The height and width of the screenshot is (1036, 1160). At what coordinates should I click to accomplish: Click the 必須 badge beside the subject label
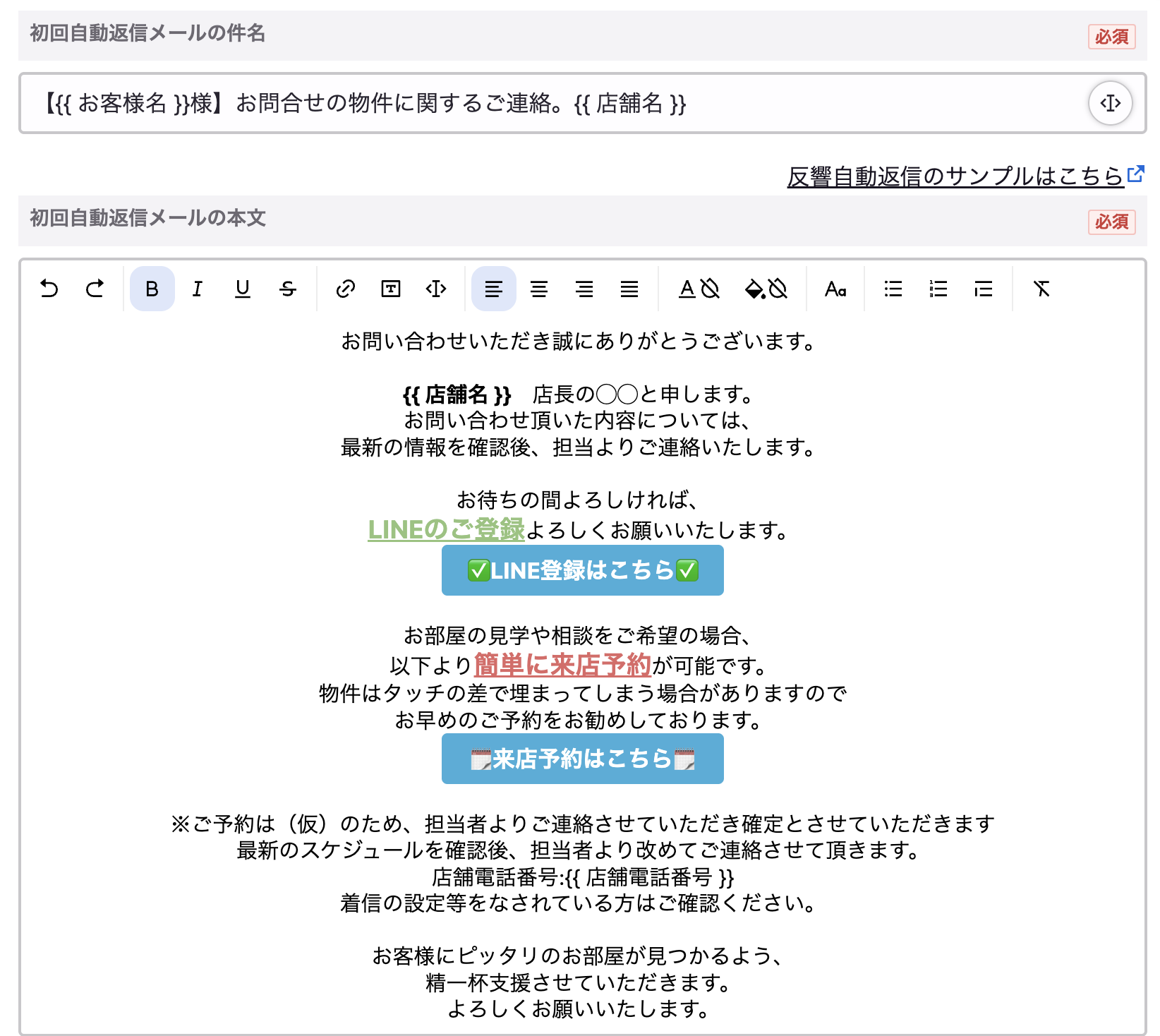point(1111,37)
